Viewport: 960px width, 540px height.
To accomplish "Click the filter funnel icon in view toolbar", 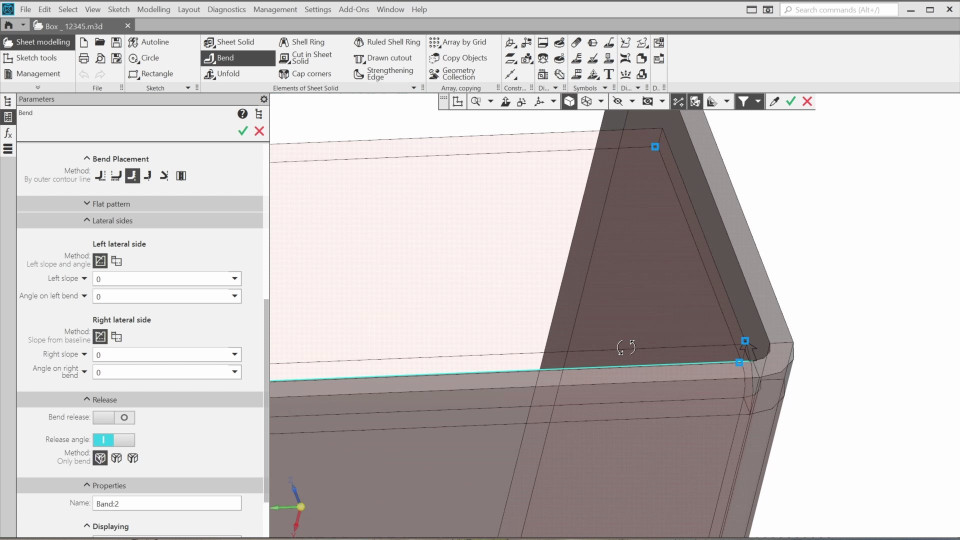I will point(744,102).
